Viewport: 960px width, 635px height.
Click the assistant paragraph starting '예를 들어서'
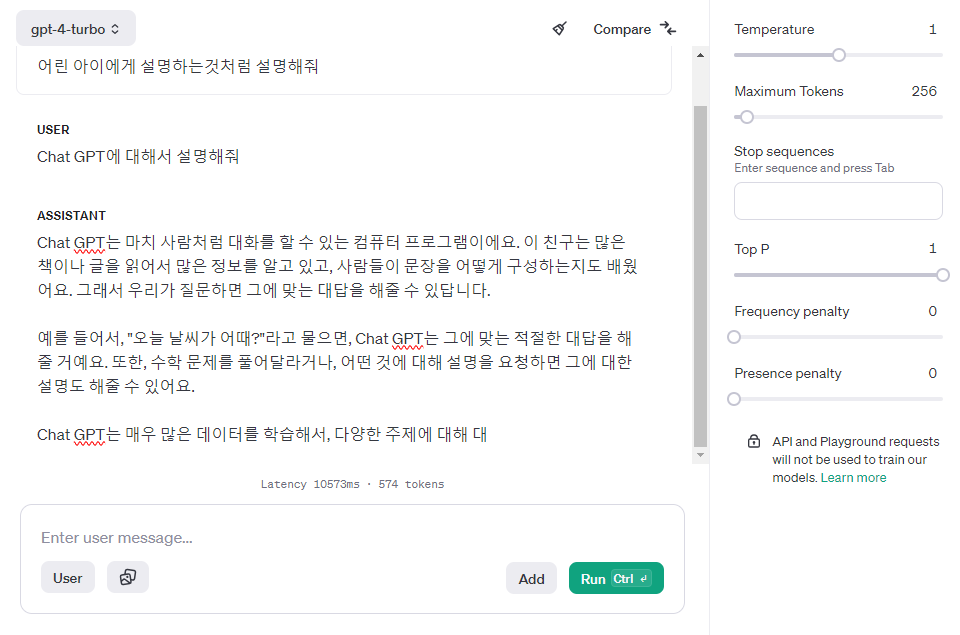pyautogui.click(x=334, y=362)
